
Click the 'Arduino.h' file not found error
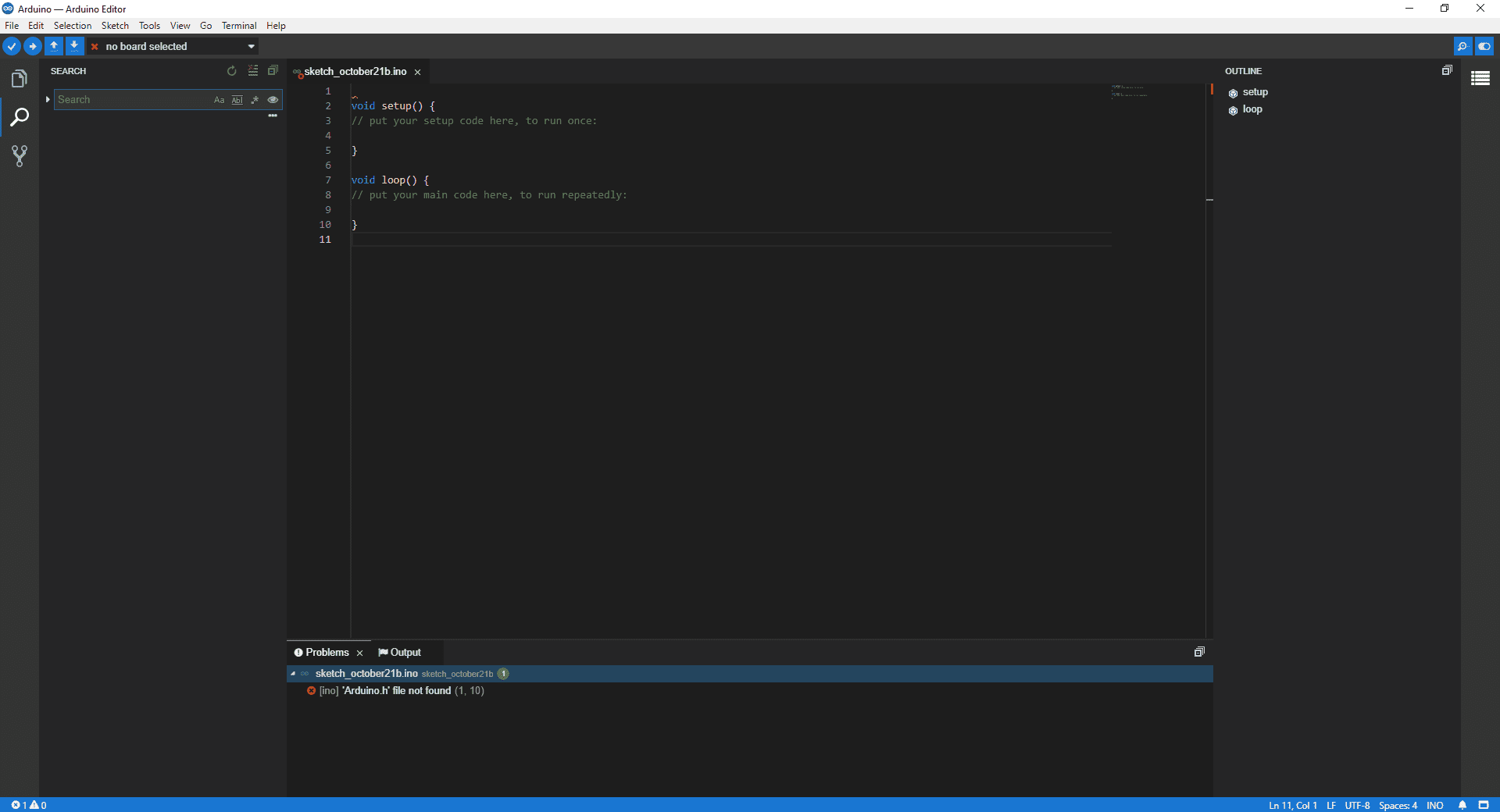[396, 691]
